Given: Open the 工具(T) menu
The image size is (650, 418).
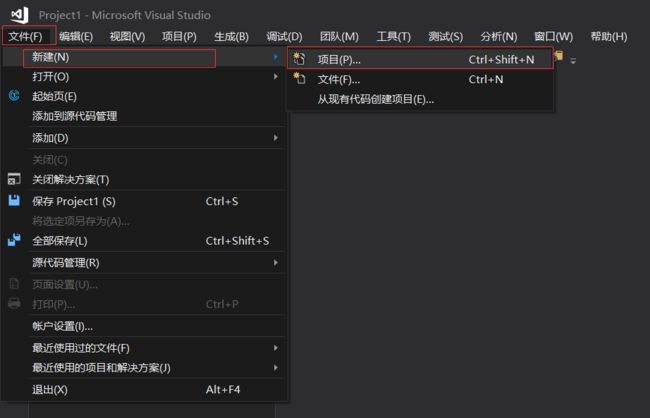Looking at the screenshot, I should click(x=393, y=36).
